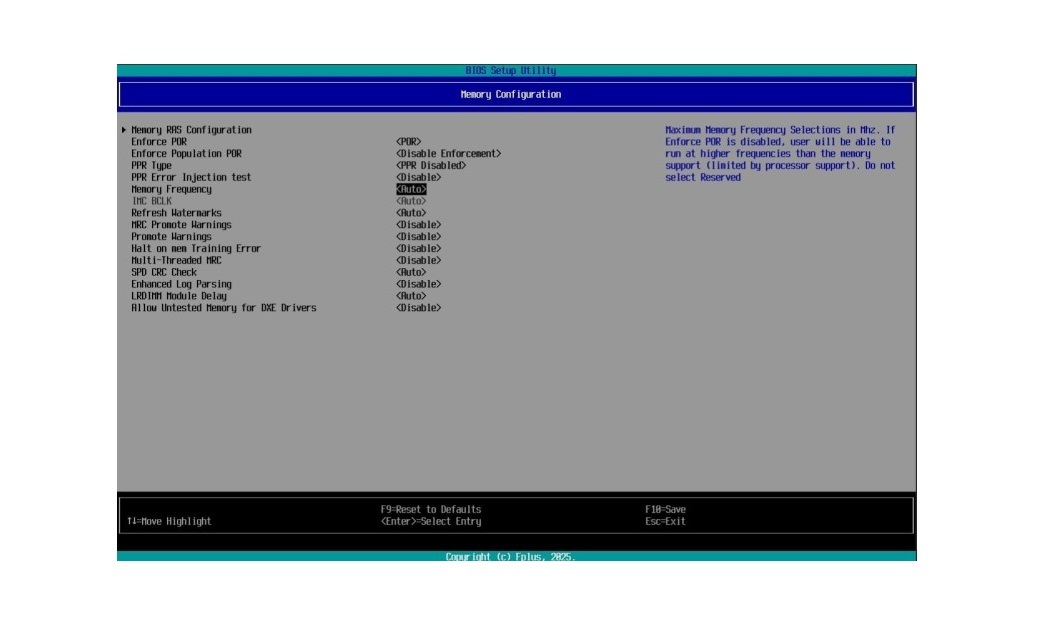Image resolution: width=1059 pixels, height=644 pixels.
Task: Click F9=Reset to Defaults
Action: pyautogui.click(x=430, y=509)
